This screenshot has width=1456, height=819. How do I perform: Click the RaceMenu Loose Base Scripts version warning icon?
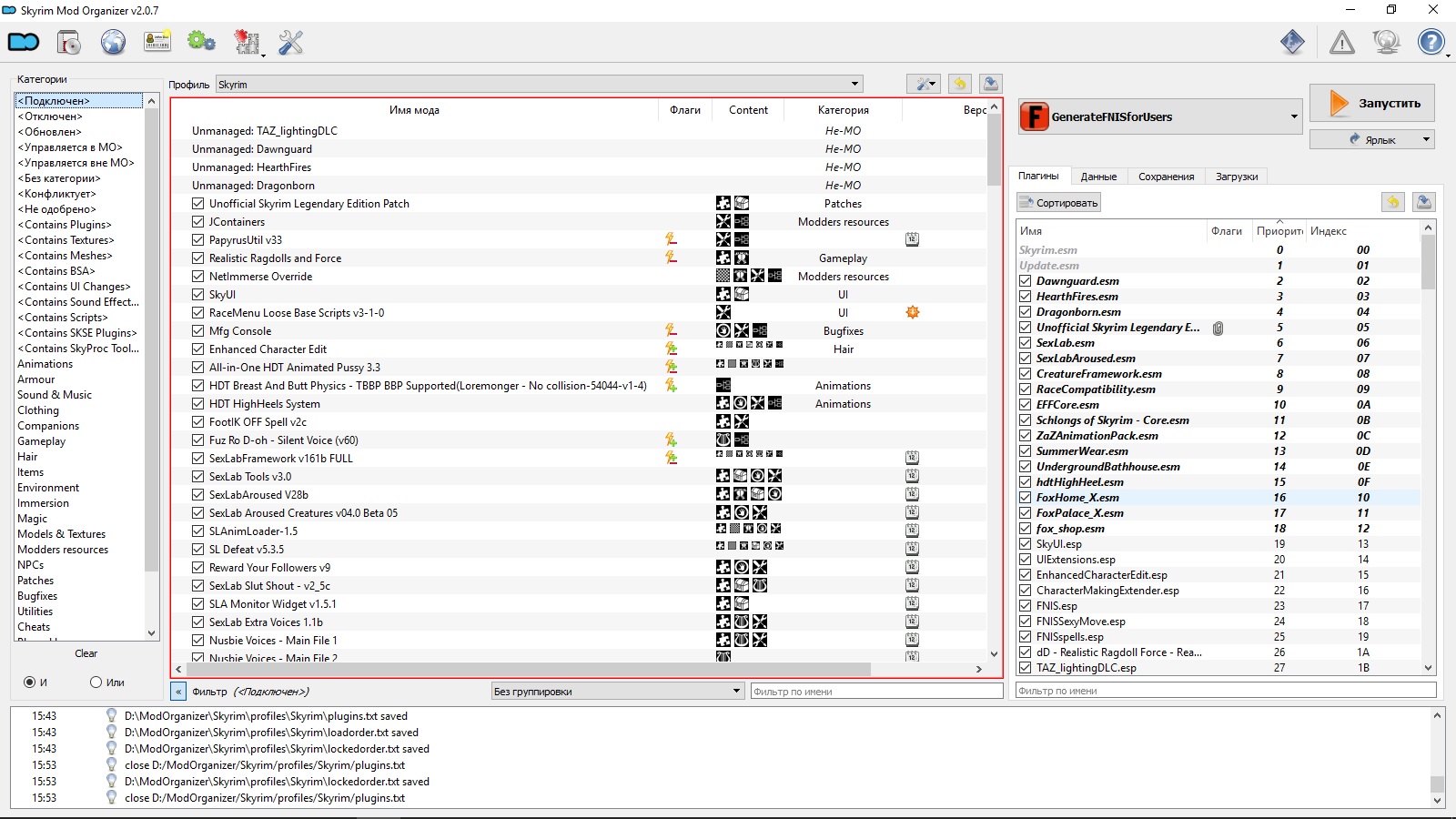point(913,312)
